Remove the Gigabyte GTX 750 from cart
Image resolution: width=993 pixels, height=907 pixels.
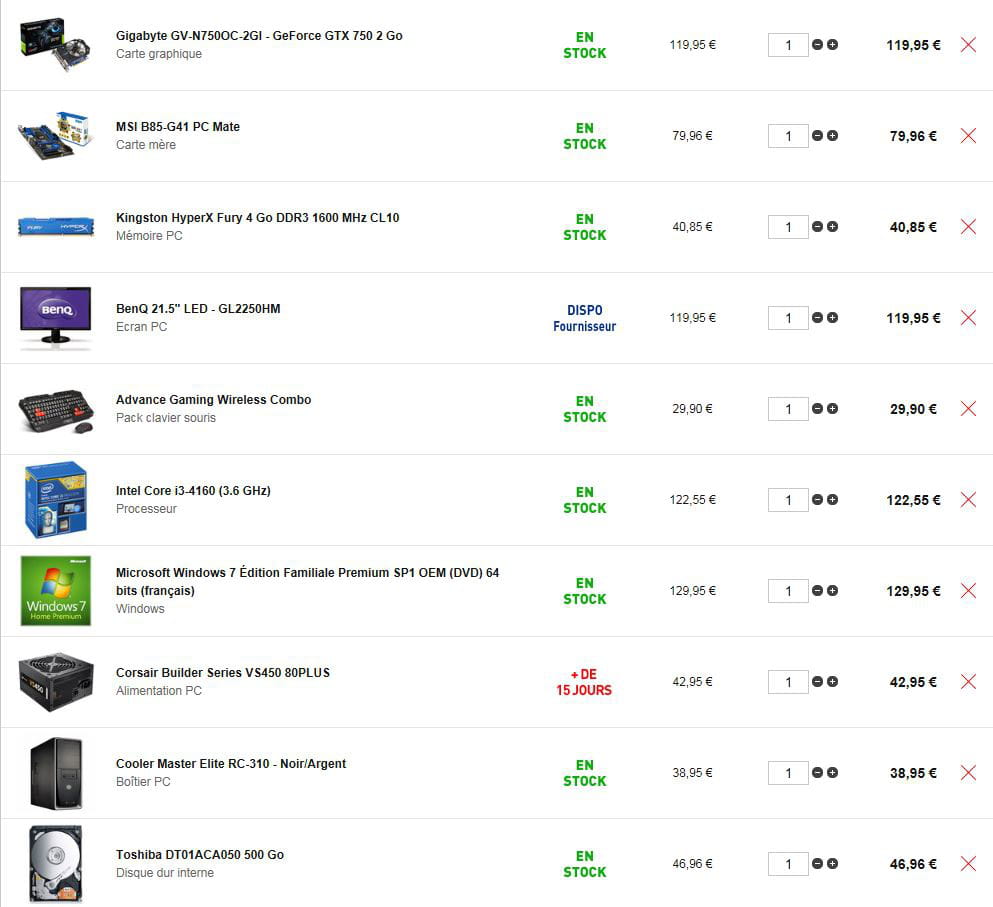[x=968, y=45]
